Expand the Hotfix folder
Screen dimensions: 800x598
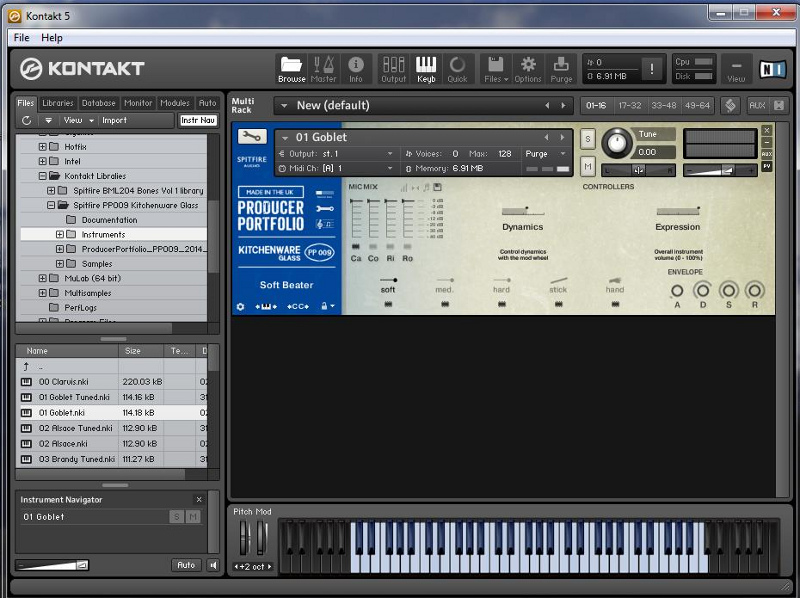[x=42, y=146]
